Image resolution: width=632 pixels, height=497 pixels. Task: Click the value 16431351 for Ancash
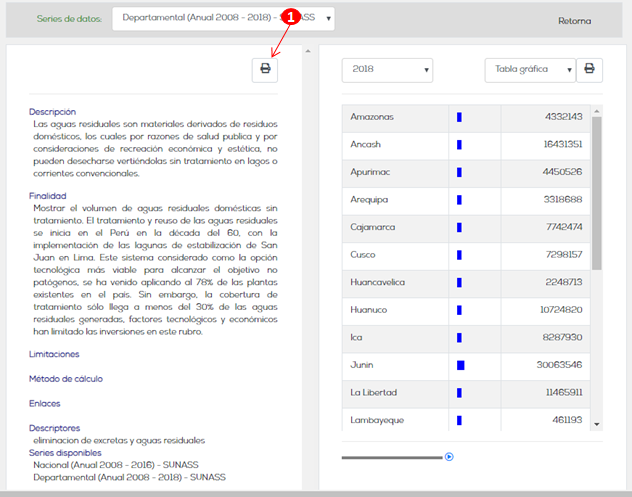(x=563, y=144)
